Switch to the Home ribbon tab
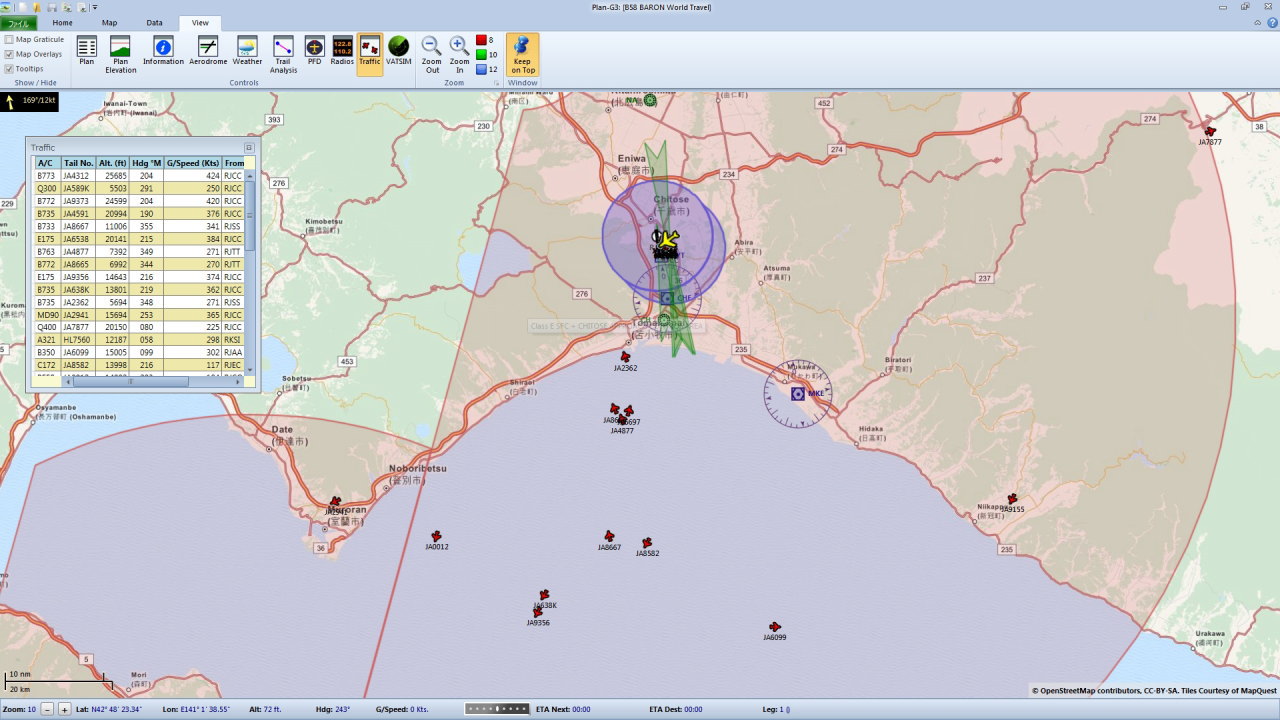 pyautogui.click(x=62, y=22)
